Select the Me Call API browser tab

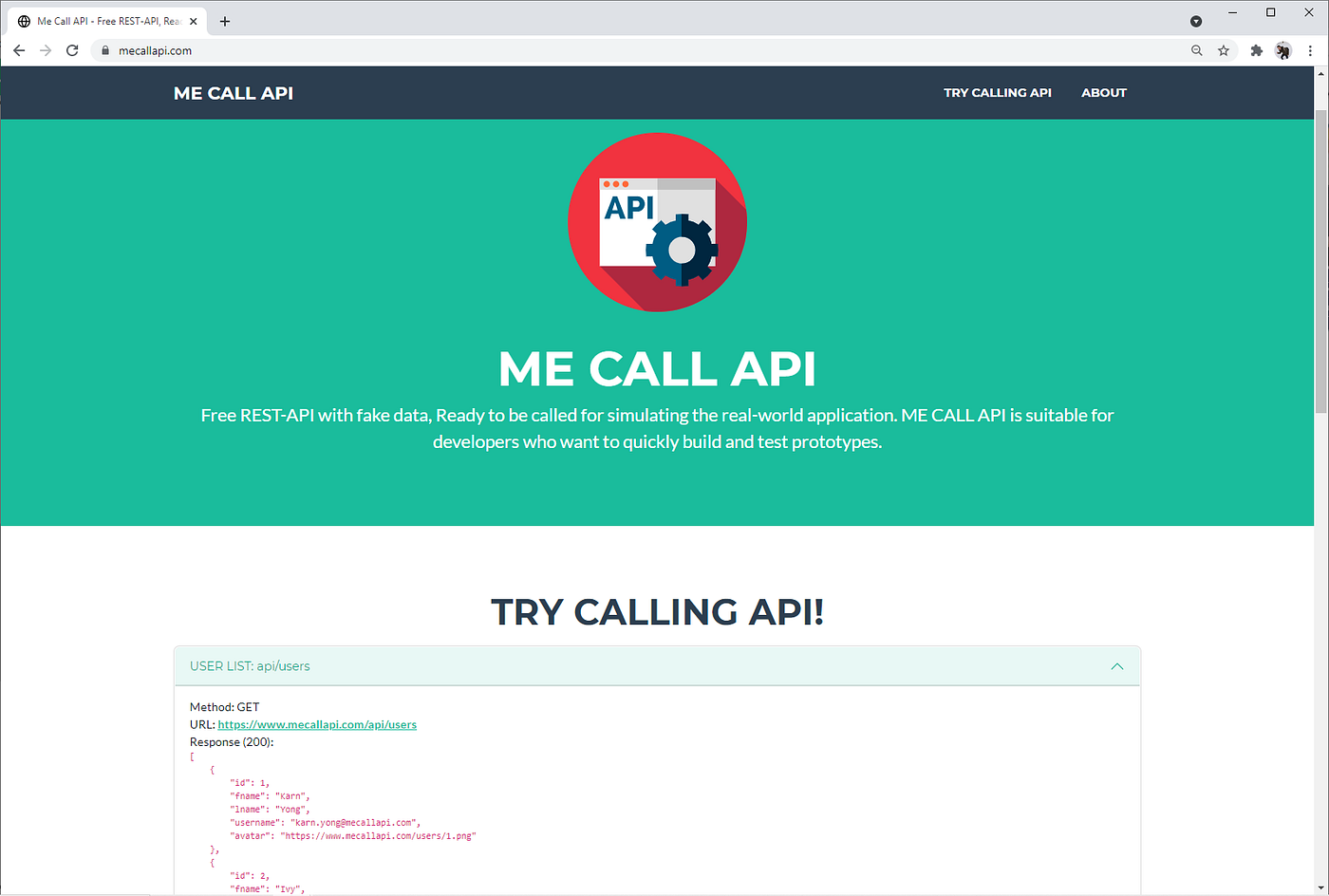click(x=108, y=21)
